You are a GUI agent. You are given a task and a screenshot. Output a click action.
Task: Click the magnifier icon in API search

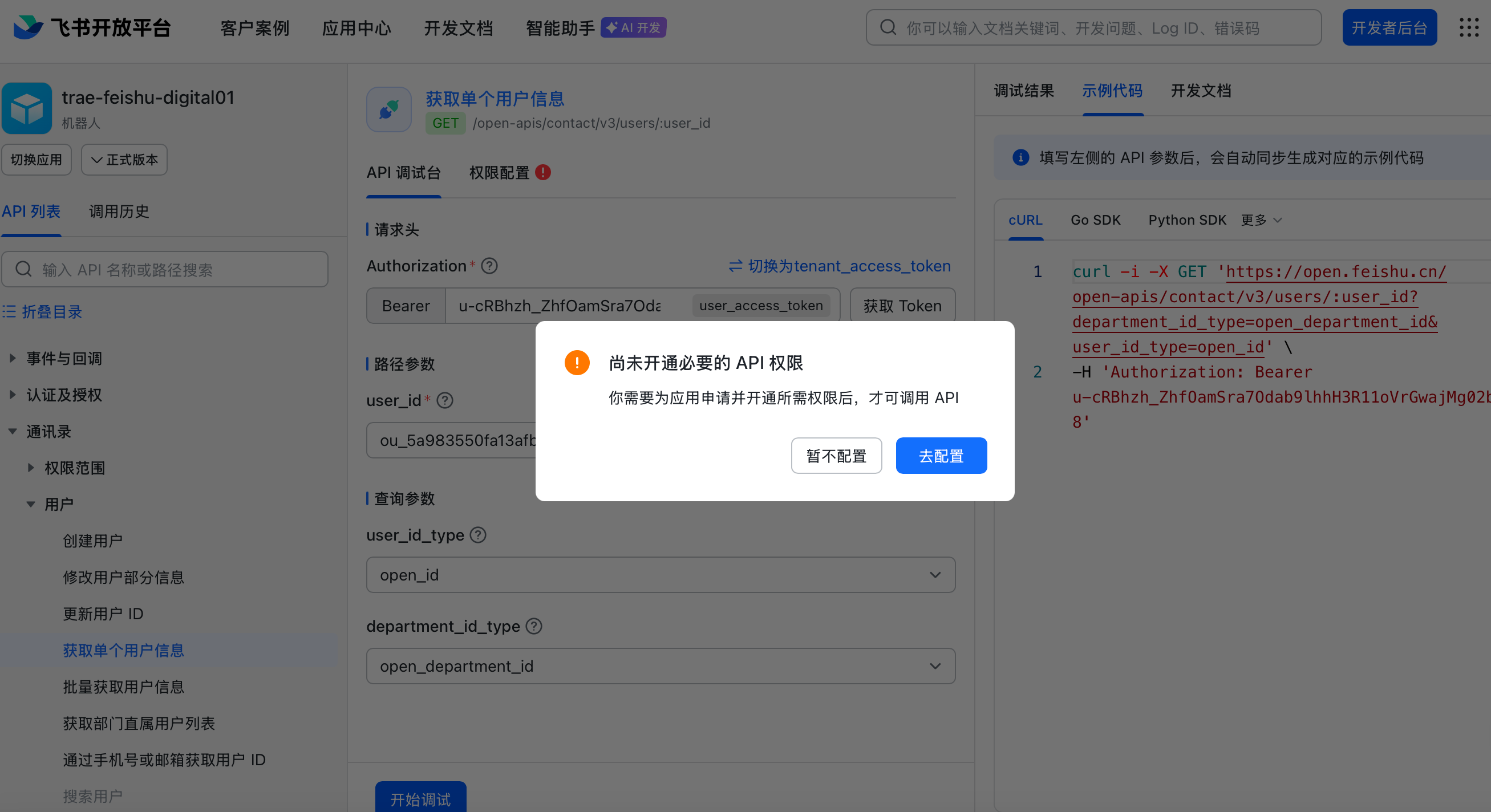(24, 269)
